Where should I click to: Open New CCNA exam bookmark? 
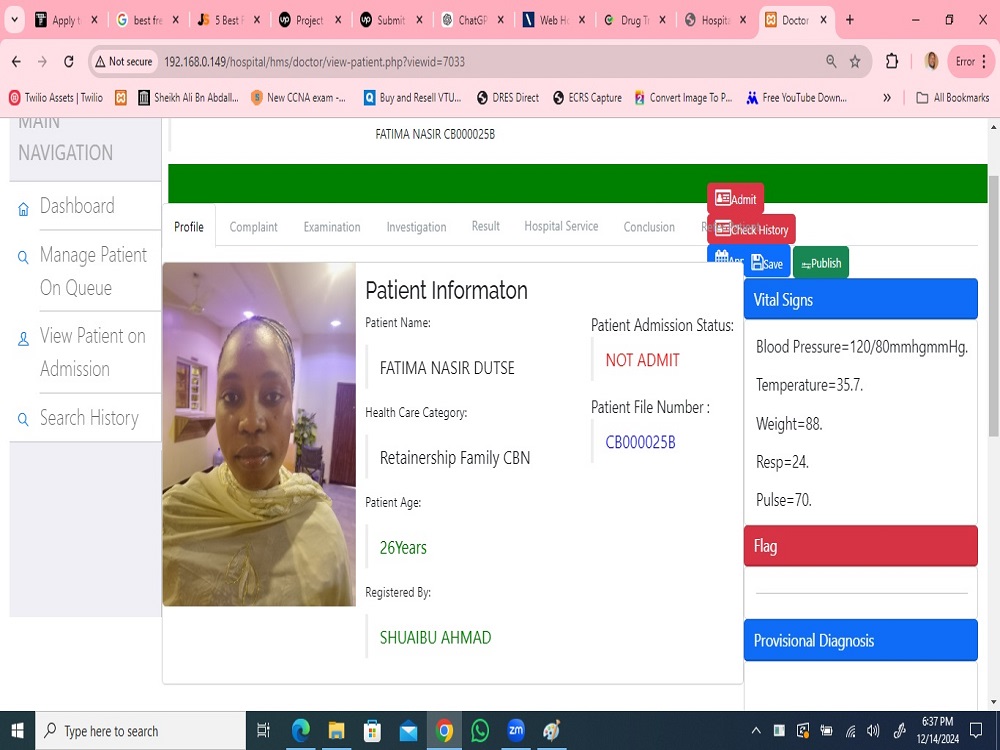click(298, 98)
